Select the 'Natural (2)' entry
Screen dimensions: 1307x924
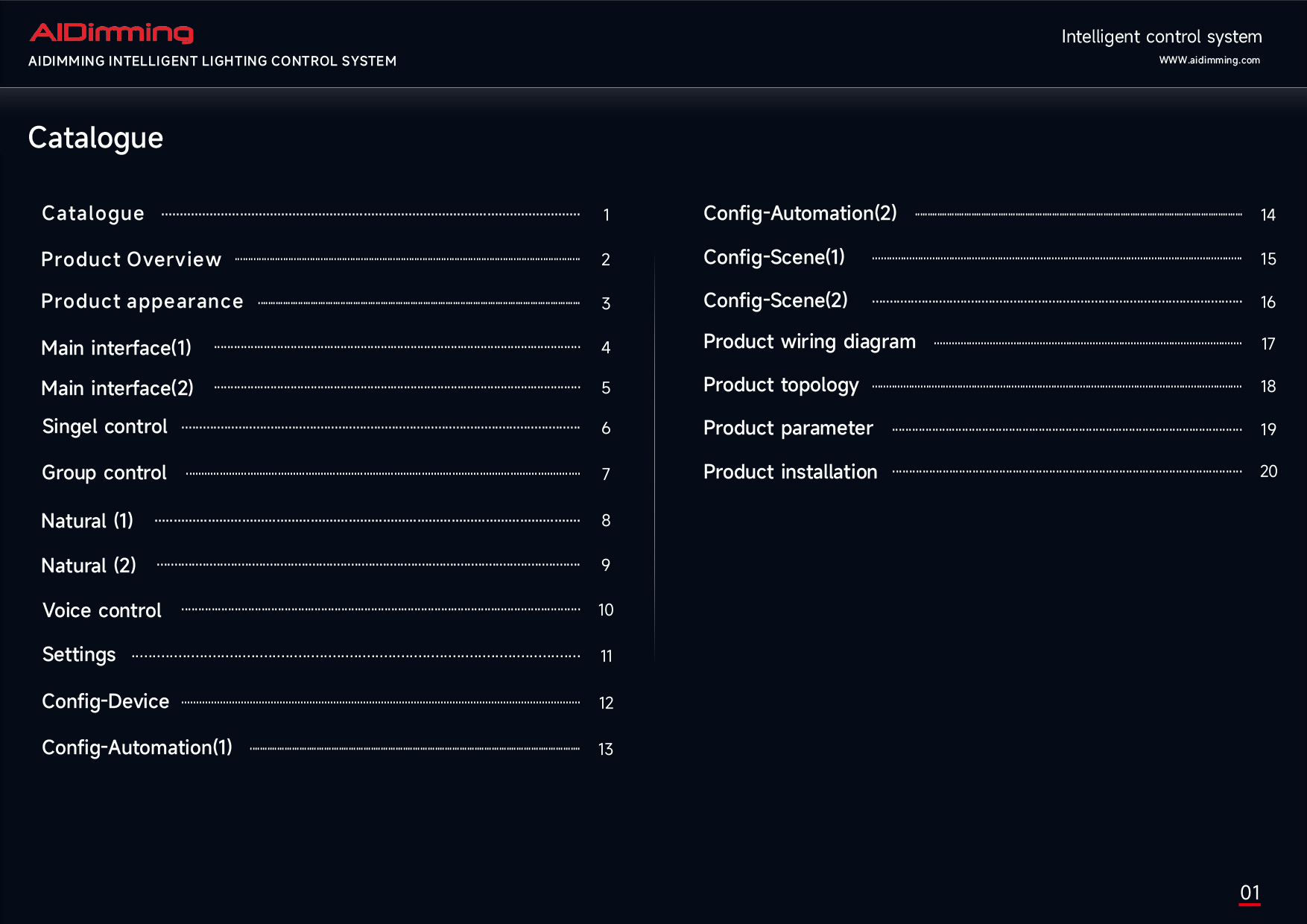pos(89,566)
